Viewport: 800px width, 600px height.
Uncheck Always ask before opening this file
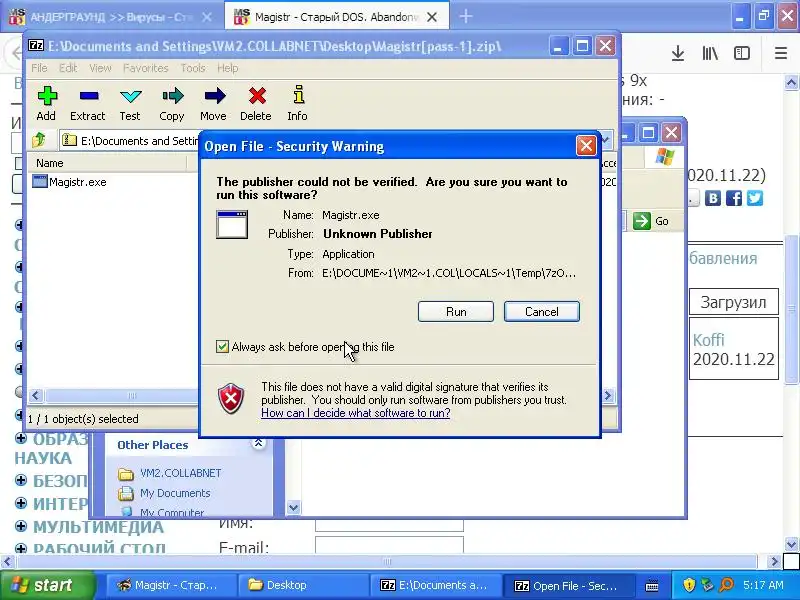point(222,347)
